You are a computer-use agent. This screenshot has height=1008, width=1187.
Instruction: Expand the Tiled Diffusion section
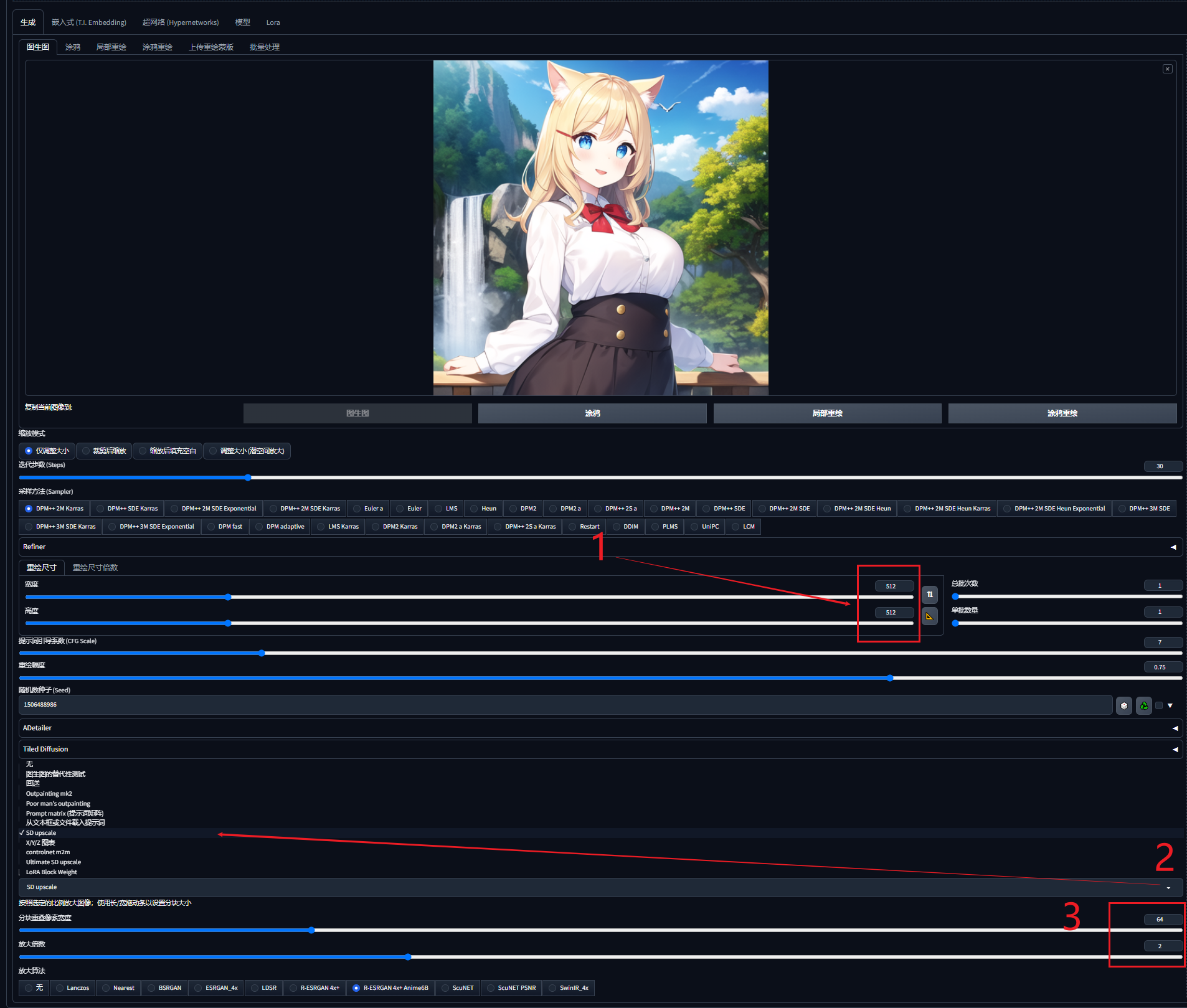600,749
